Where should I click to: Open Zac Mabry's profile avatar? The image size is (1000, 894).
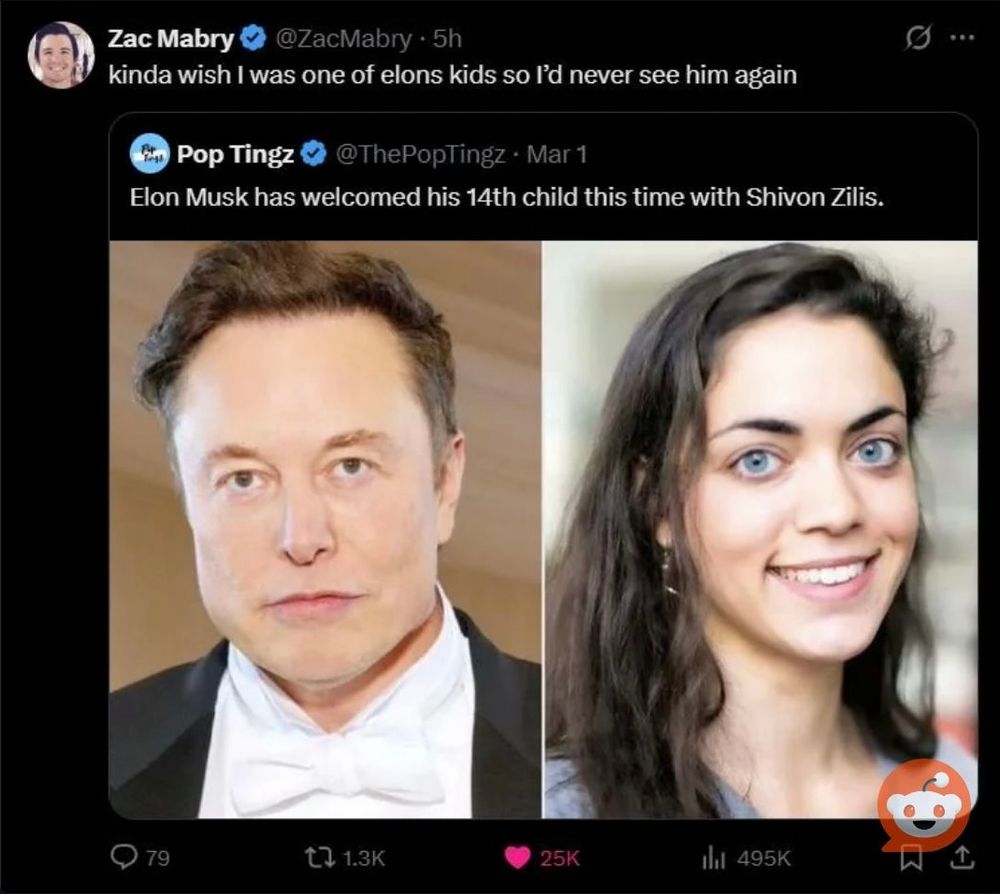[61, 55]
